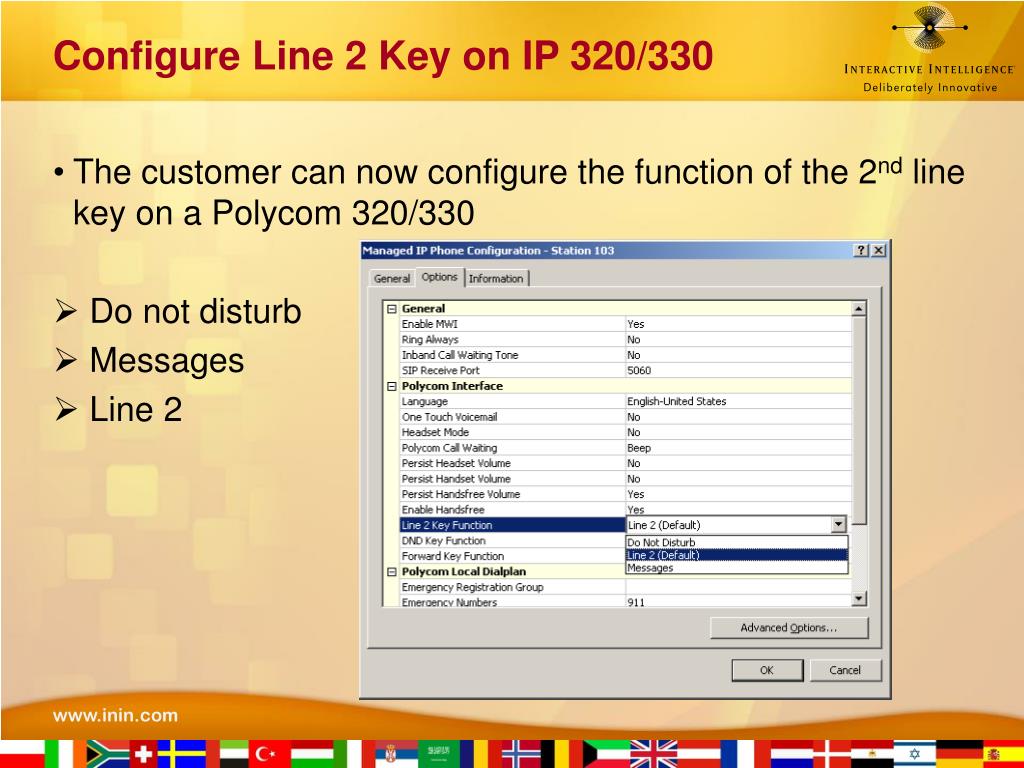
Task: Select the Enable MWI row
Action: pos(626,324)
